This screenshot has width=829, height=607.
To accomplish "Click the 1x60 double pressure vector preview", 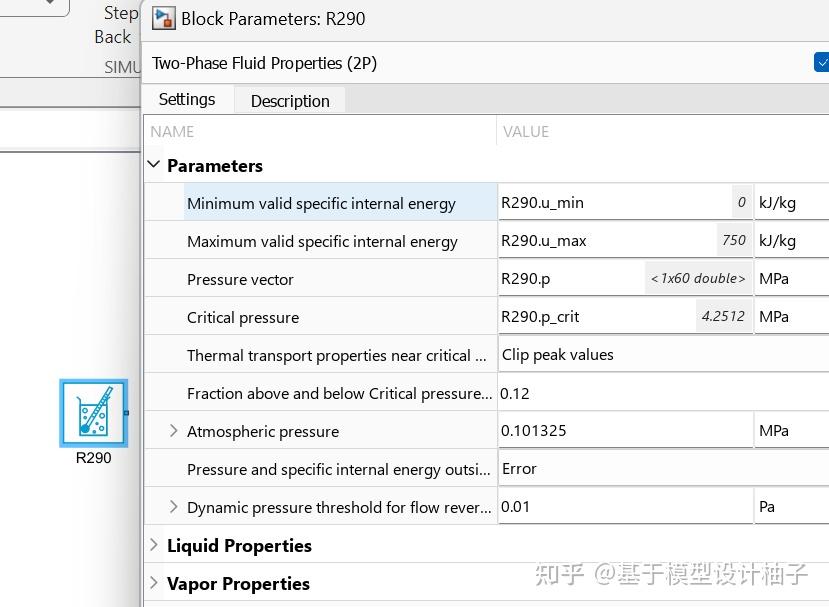I will 697,277.
